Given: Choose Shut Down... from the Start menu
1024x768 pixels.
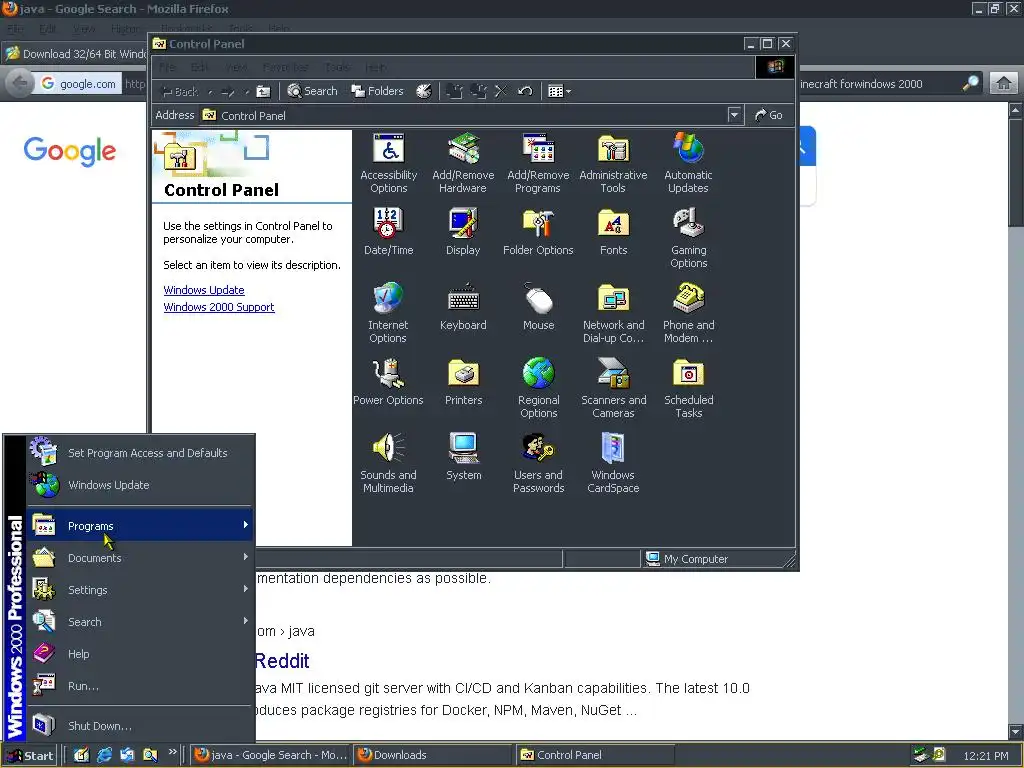Looking at the screenshot, I should point(140,726).
